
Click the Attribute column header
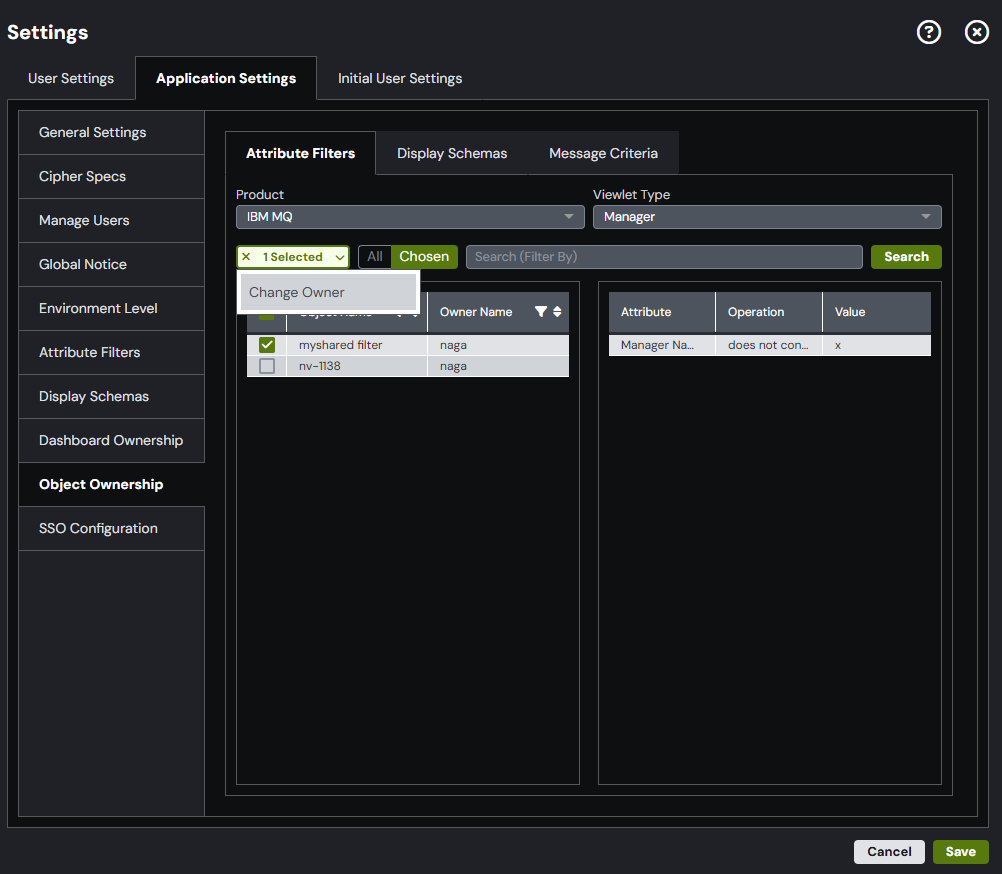[x=661, y=312]
